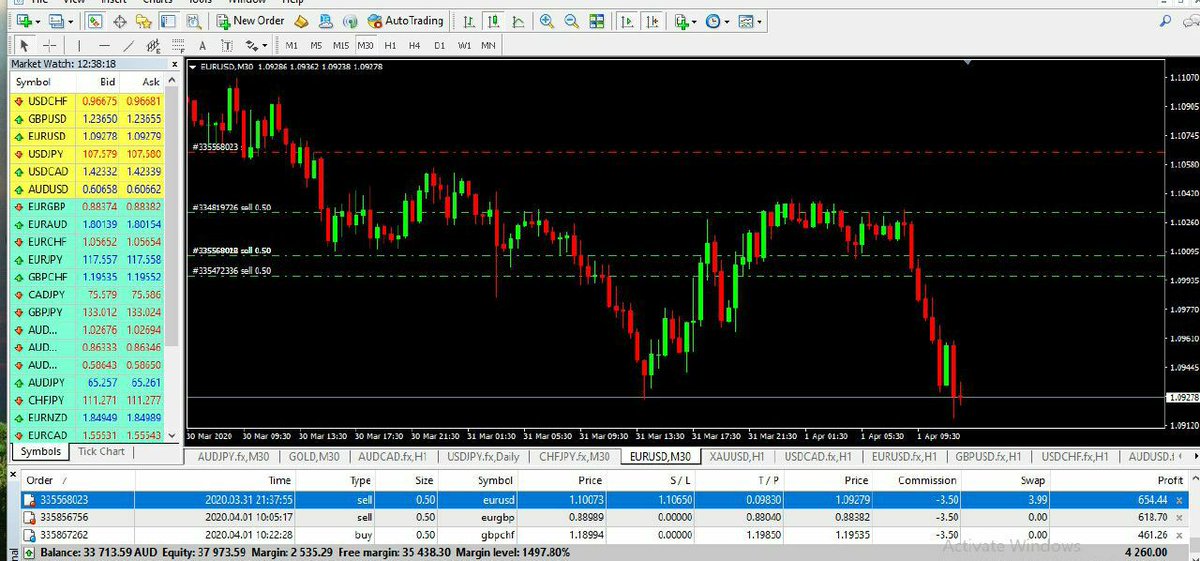The height and width of the screenshot is (561, 1200).
Task: Select GBPJPY row in Market Watch
Action: click(86, 312)
